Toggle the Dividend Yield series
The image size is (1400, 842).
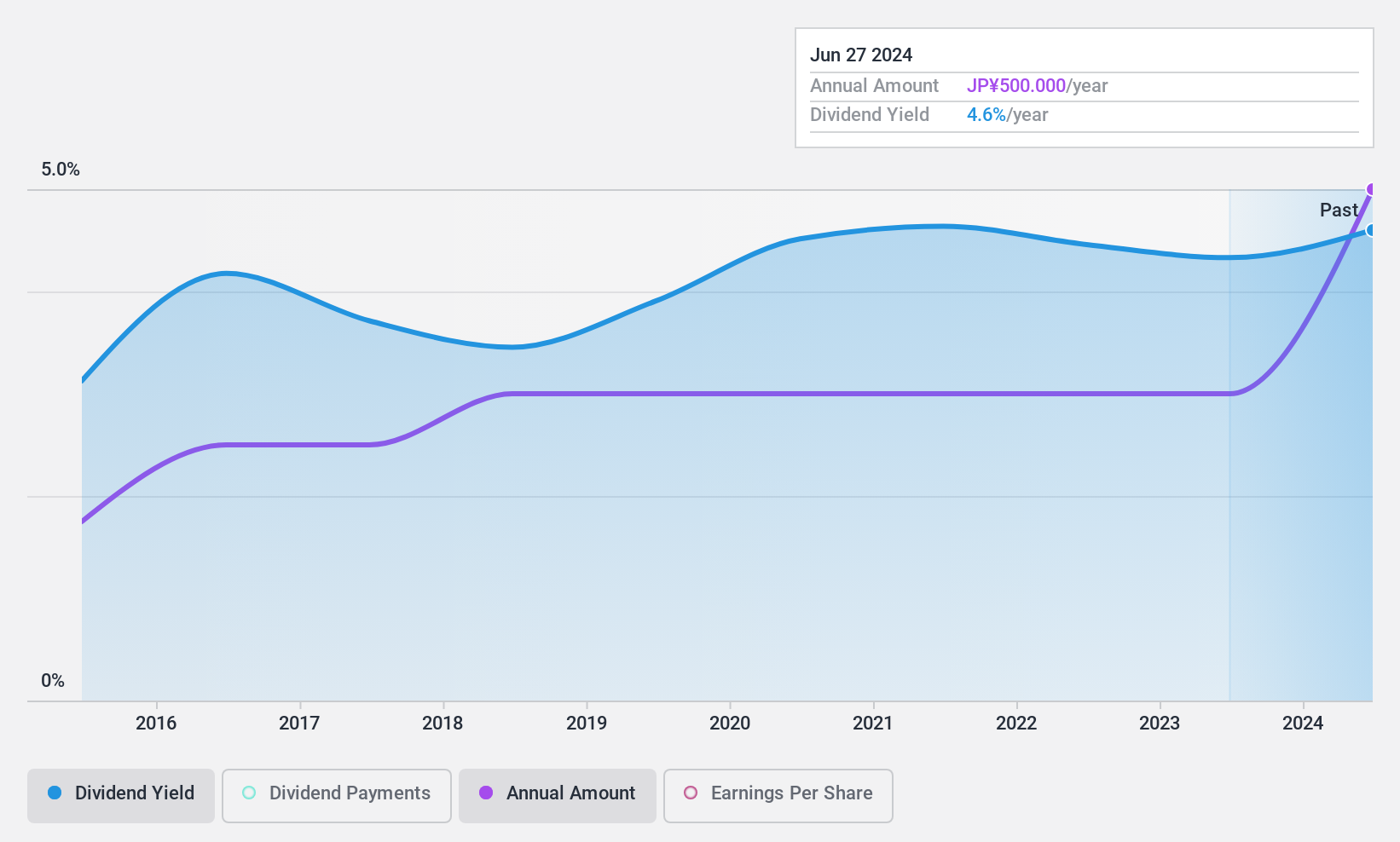tap(121, 795)
